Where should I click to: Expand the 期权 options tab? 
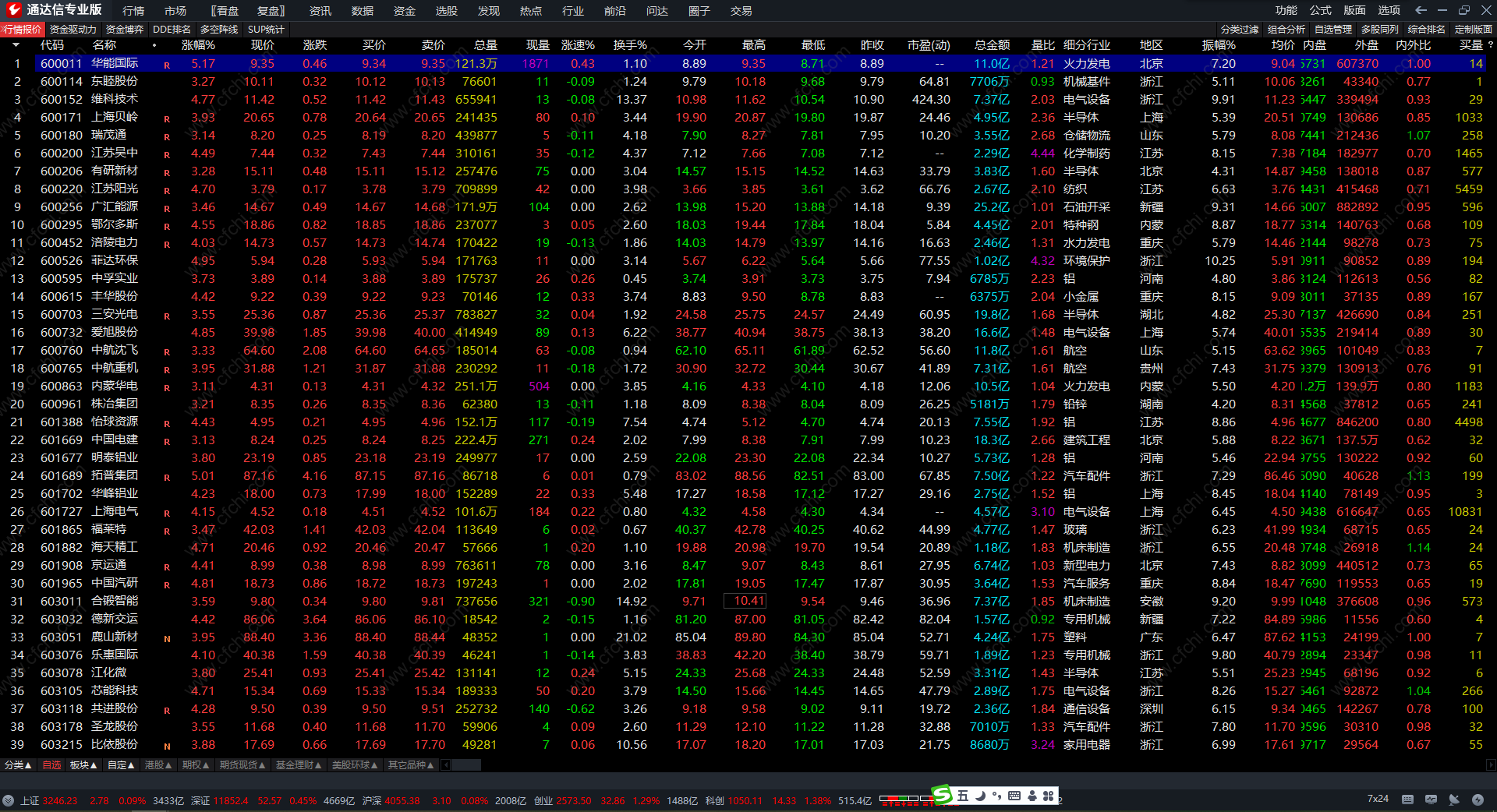[x=196, y=765]
